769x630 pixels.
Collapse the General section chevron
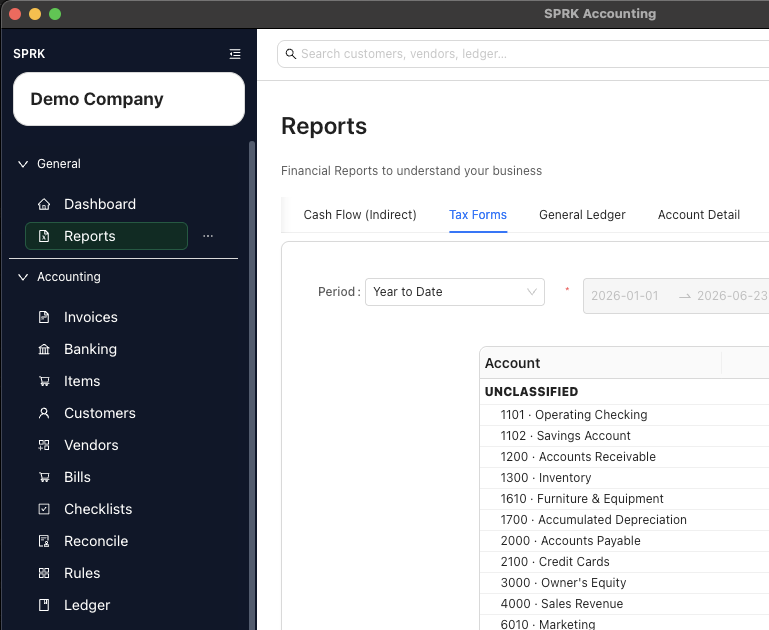point(23,164)
